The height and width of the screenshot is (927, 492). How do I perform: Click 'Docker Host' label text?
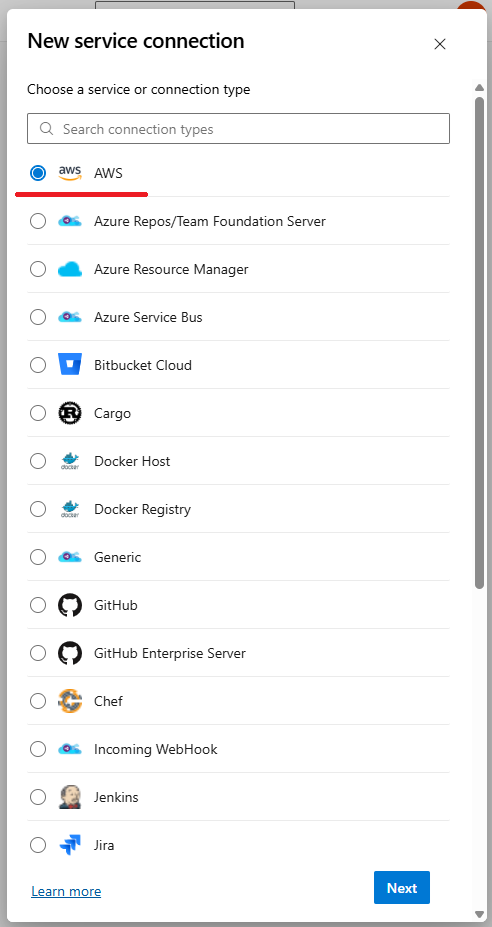pyautogui.click(x=132, y=461)
